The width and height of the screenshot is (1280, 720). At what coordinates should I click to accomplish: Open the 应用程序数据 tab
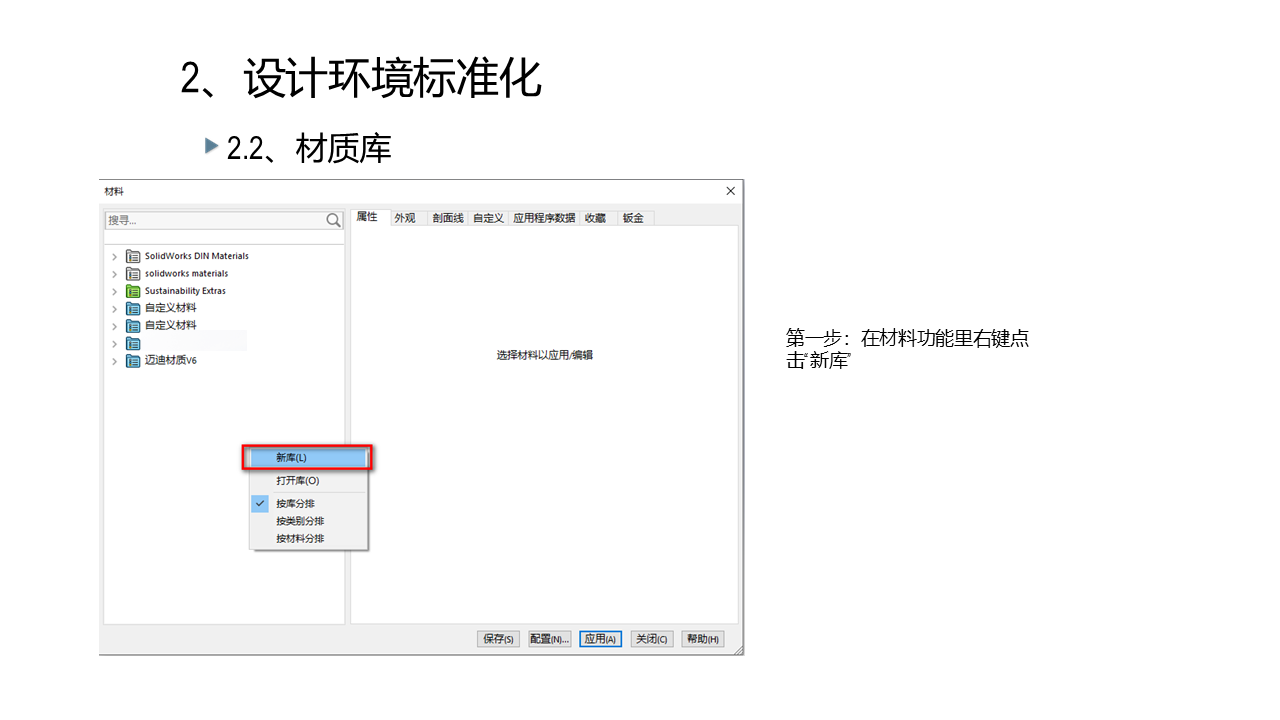544,218
